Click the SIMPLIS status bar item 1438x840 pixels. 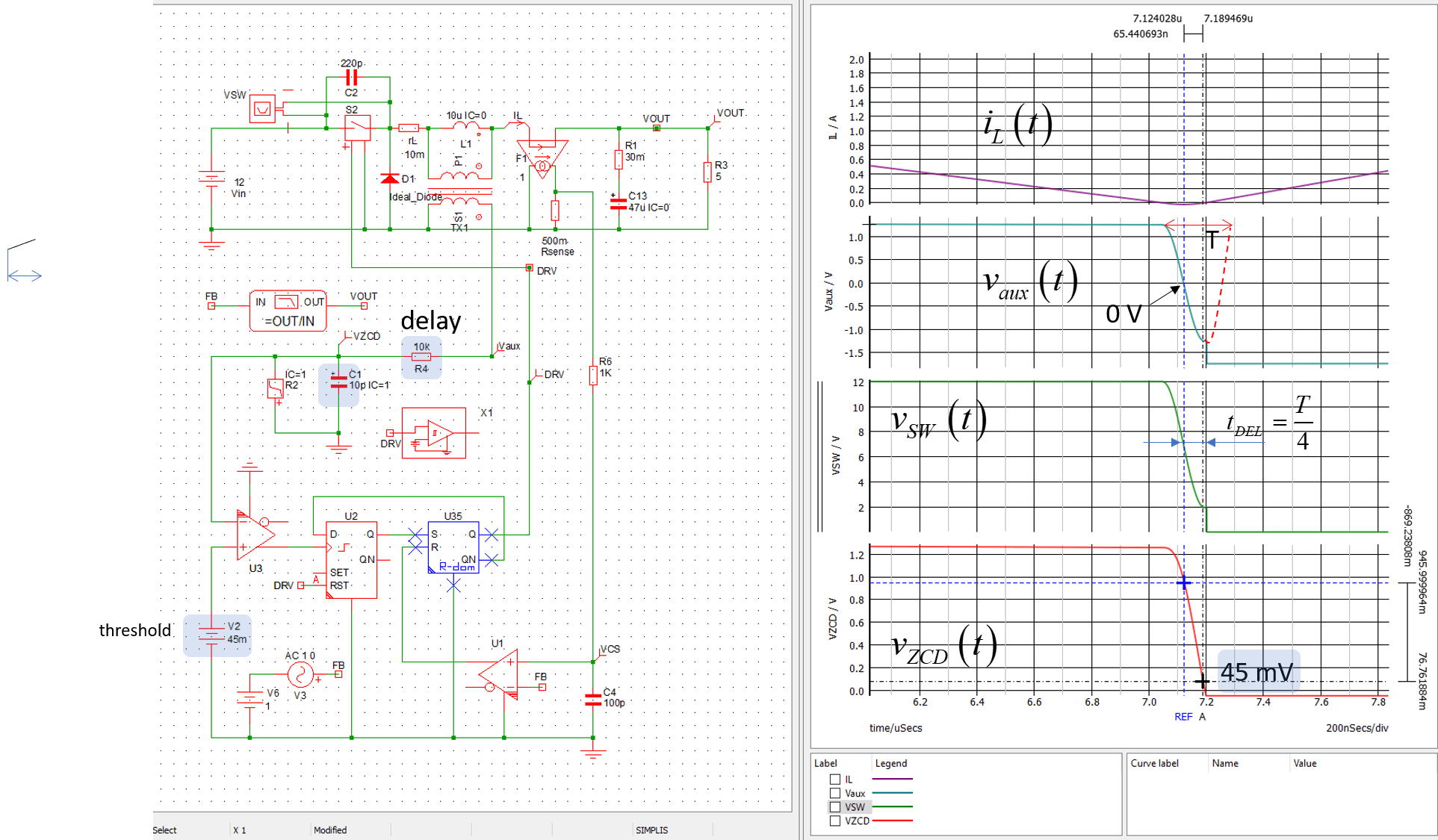651,830
